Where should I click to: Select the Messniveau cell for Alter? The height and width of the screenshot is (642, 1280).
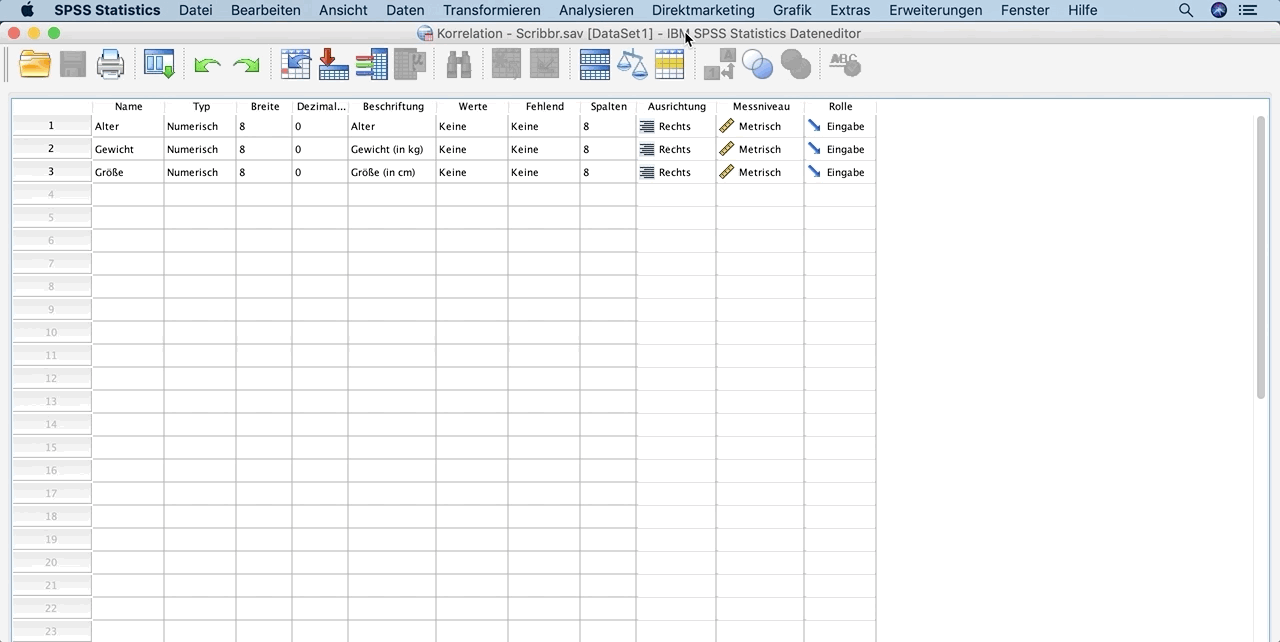coord(760,127)
